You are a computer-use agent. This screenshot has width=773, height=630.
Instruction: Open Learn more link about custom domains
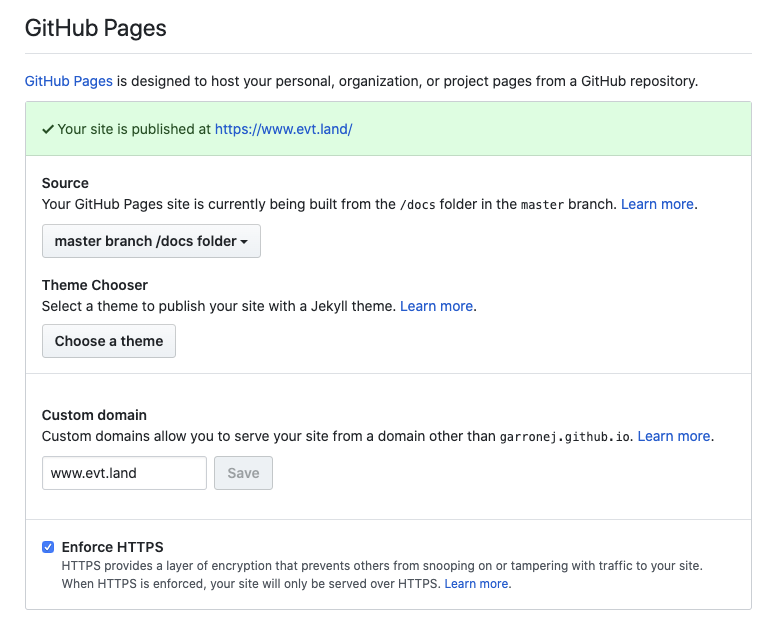[674, 436]
